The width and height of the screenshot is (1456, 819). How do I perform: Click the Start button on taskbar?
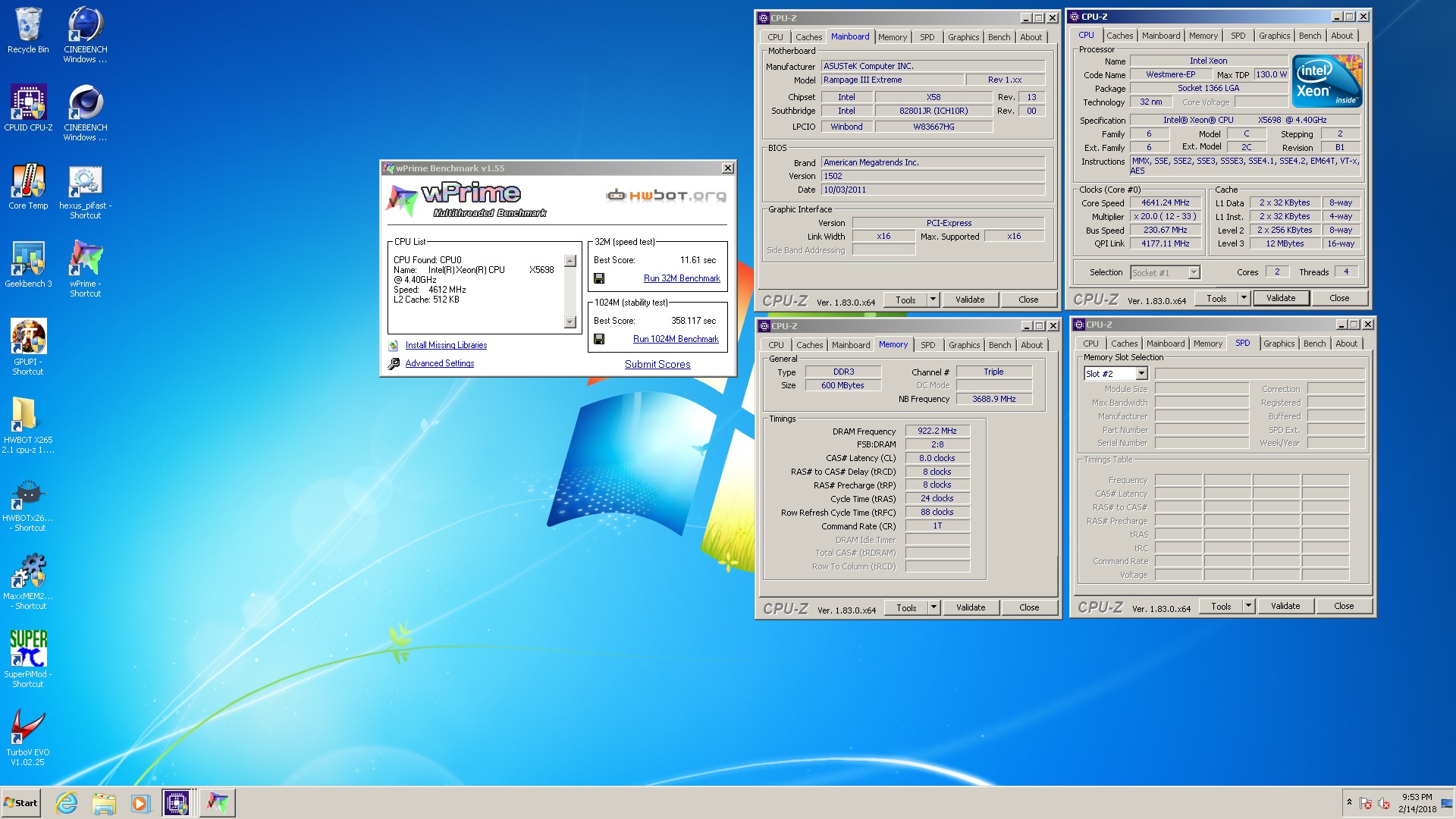[x=20, y=803]
